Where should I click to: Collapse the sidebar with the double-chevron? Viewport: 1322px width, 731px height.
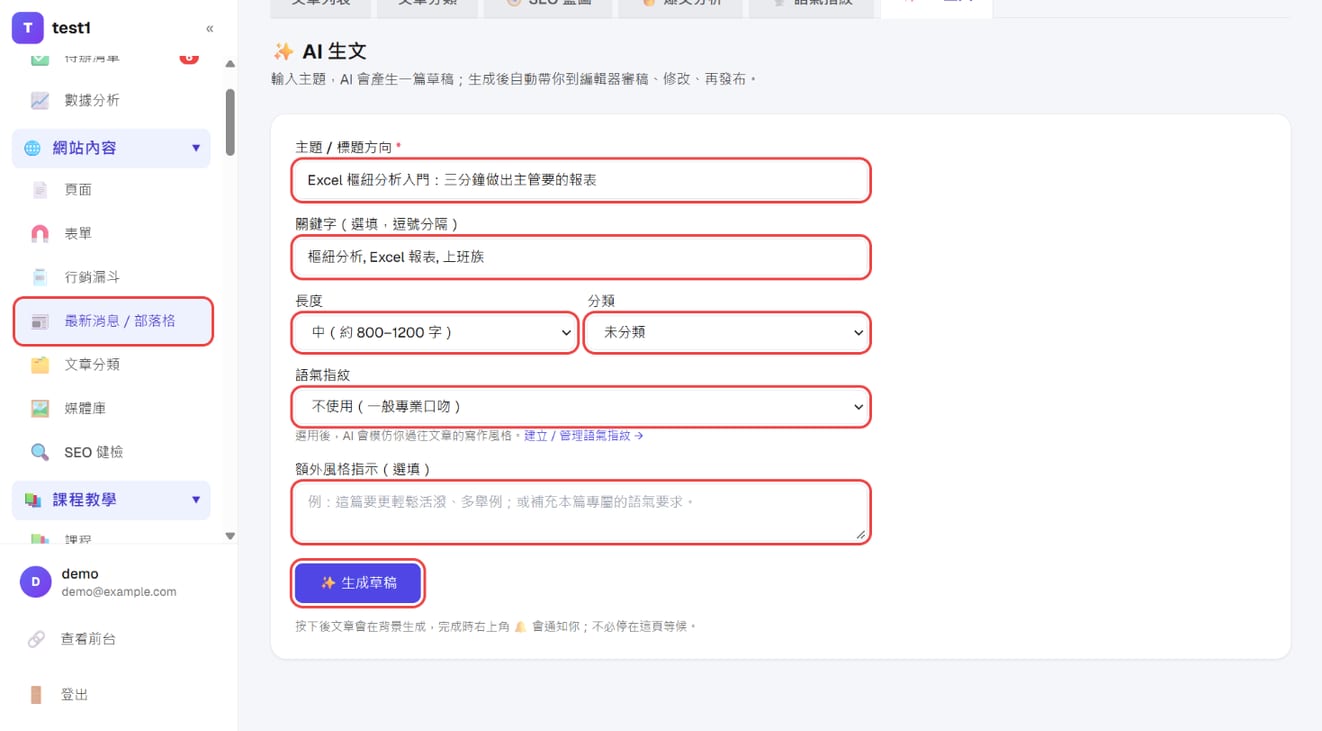[209, 29]
